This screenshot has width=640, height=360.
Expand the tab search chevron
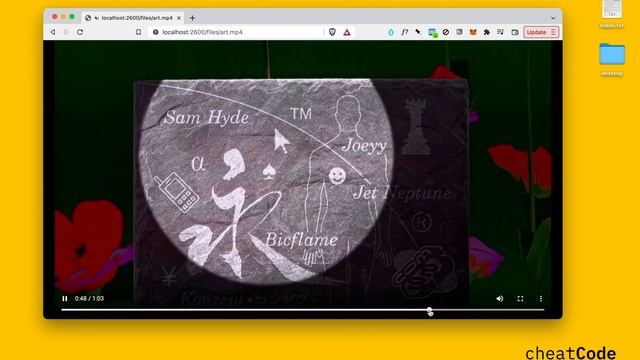pyautogui.click(x=553, y=18)
